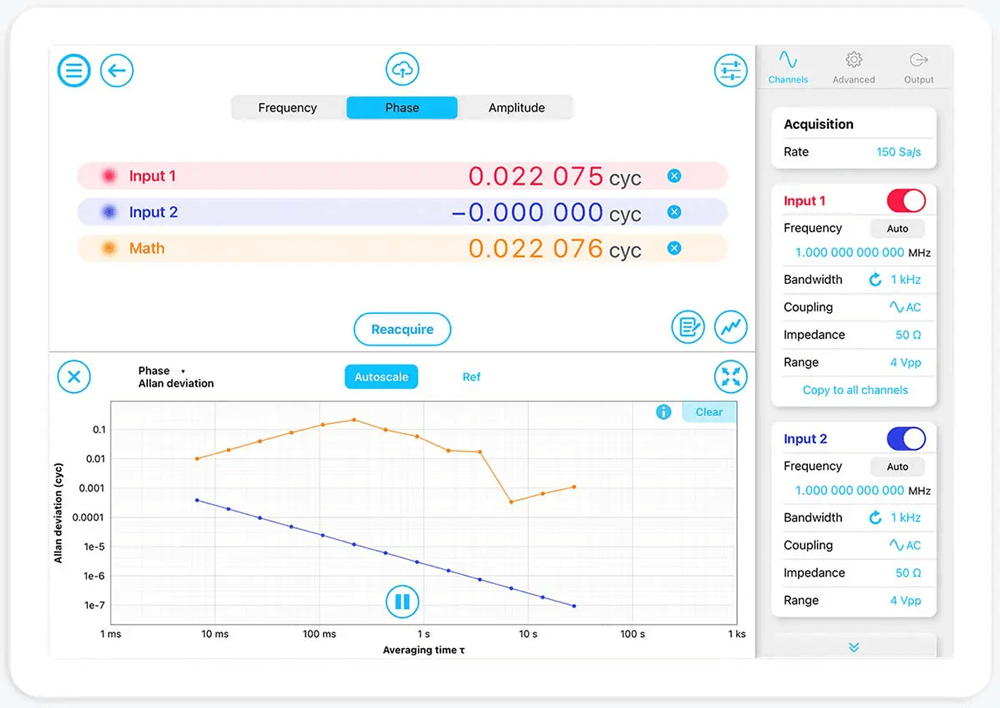The width and height of the screenshot is (1000, 708).
Task: Toggle Auto frequency for Input 1
Action: [897, 228]
